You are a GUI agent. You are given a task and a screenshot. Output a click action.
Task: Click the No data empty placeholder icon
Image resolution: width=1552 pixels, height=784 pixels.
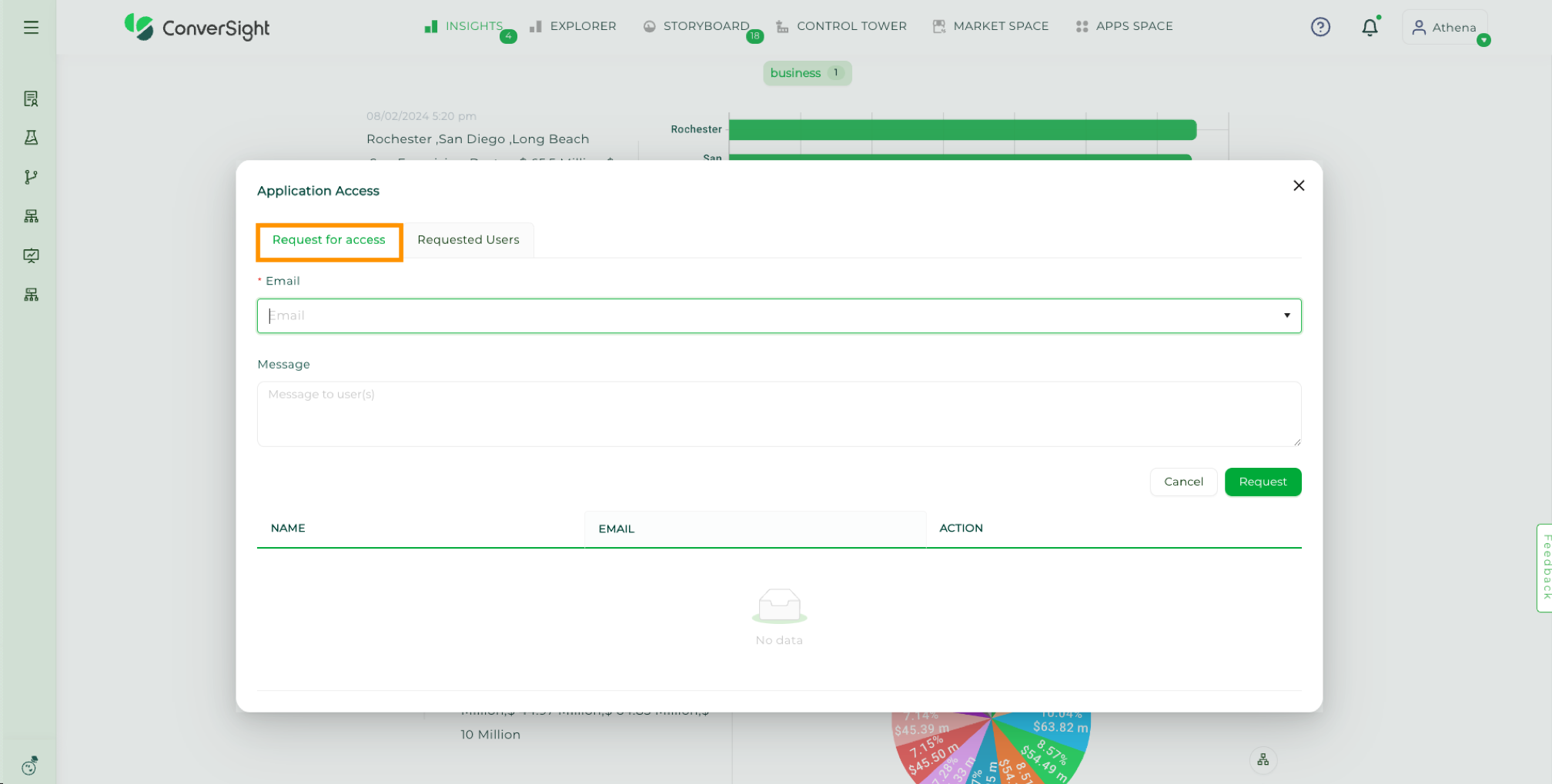click(779, 606)
